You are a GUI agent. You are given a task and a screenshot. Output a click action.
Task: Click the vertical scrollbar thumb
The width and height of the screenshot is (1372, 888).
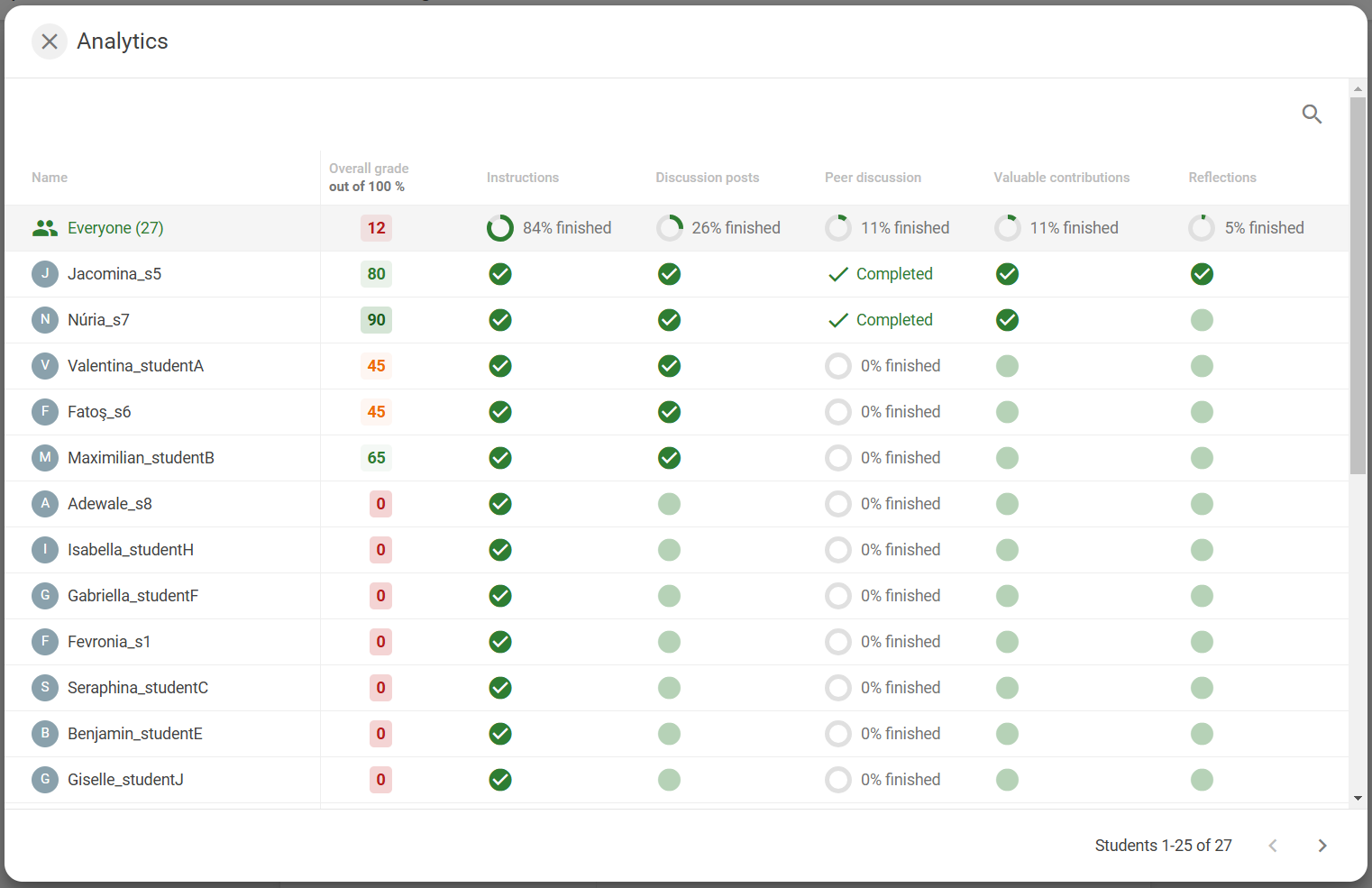(x=1358, y=286)
